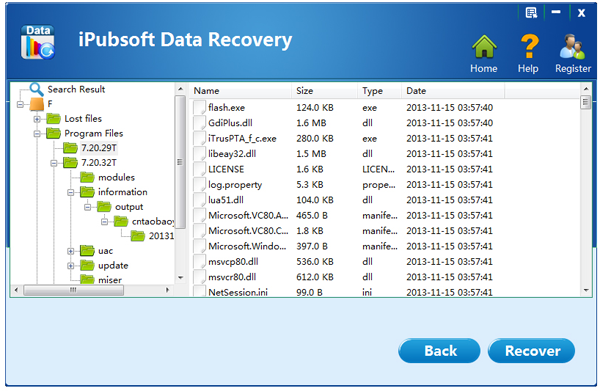This screenshot has height=391, width=600.
Task: Click the 7.20.32T folder icon
Action: point(70,163)
